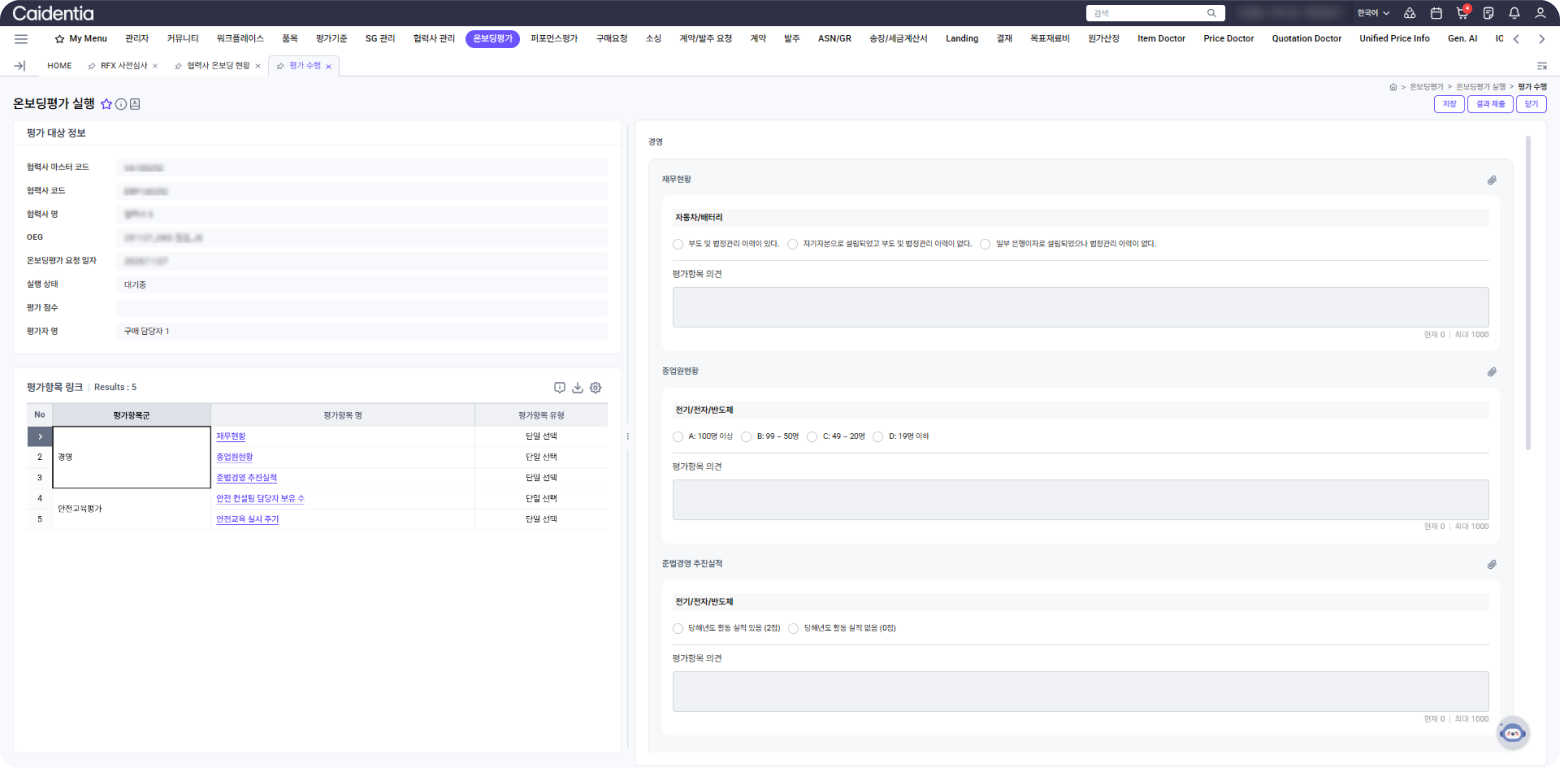This screenshot has height=768, width=1560.
Task: Add 온보딩평가 실행 to favorites with star
Action: (x=106, y=104)
